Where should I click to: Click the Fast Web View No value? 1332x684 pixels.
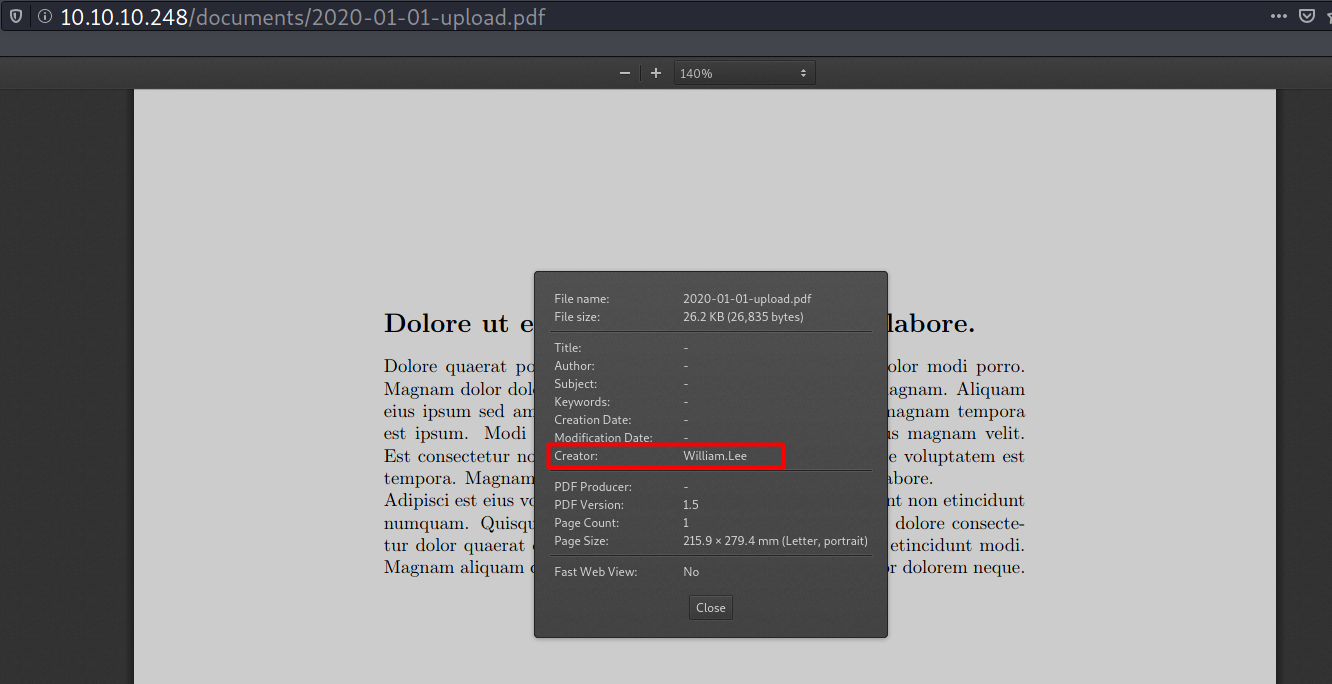click(x=691, y=572)
